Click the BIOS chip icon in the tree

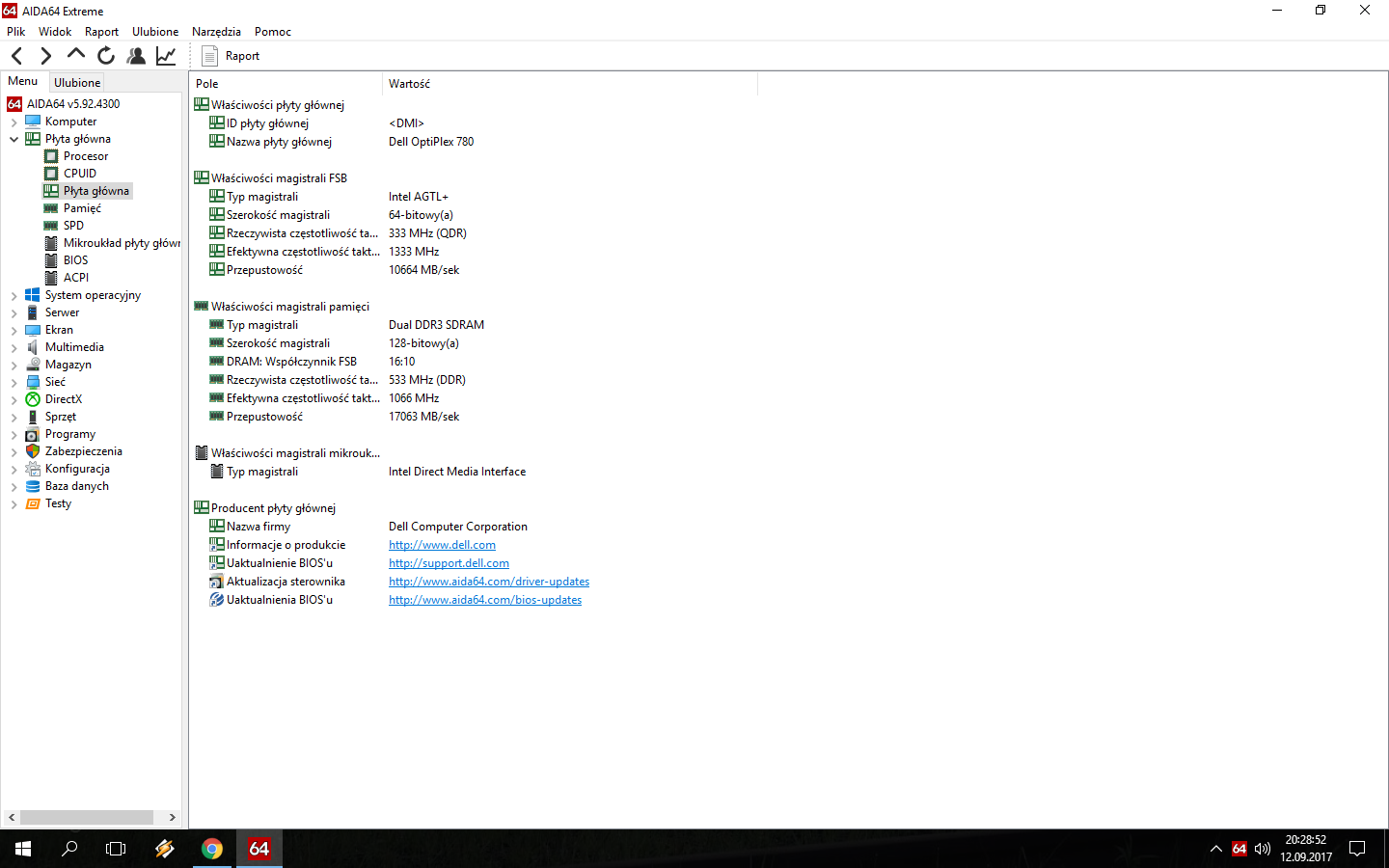(51, 260)
